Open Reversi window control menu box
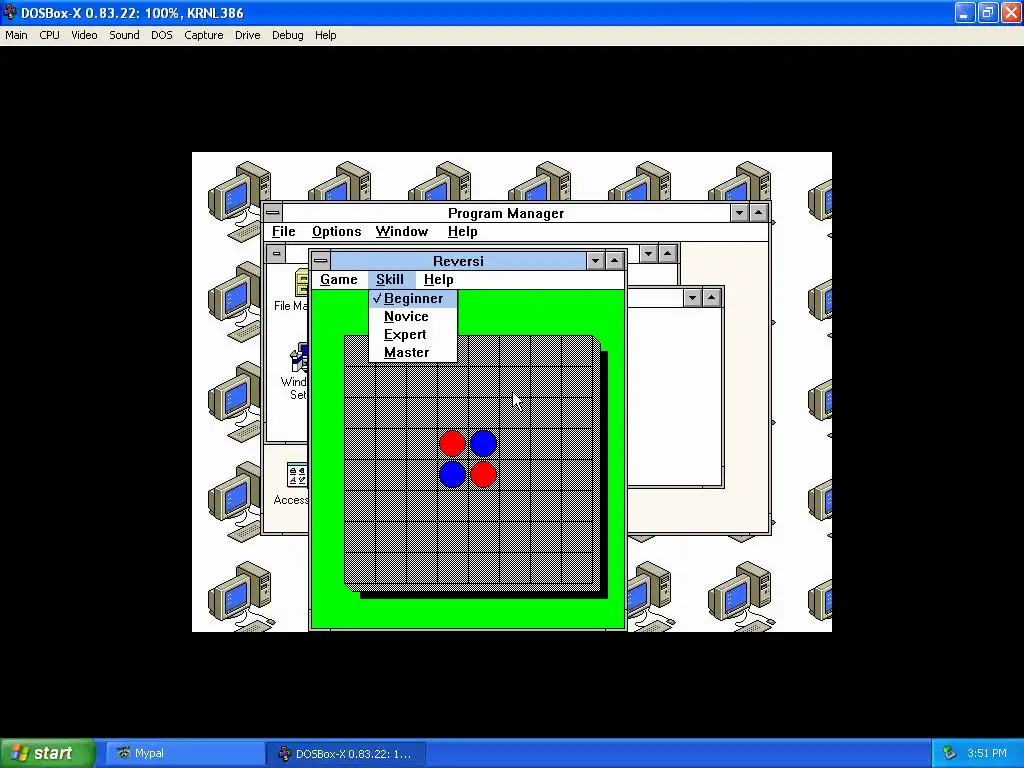Screen dimensions: 1024x768 [x=321, y=261]
